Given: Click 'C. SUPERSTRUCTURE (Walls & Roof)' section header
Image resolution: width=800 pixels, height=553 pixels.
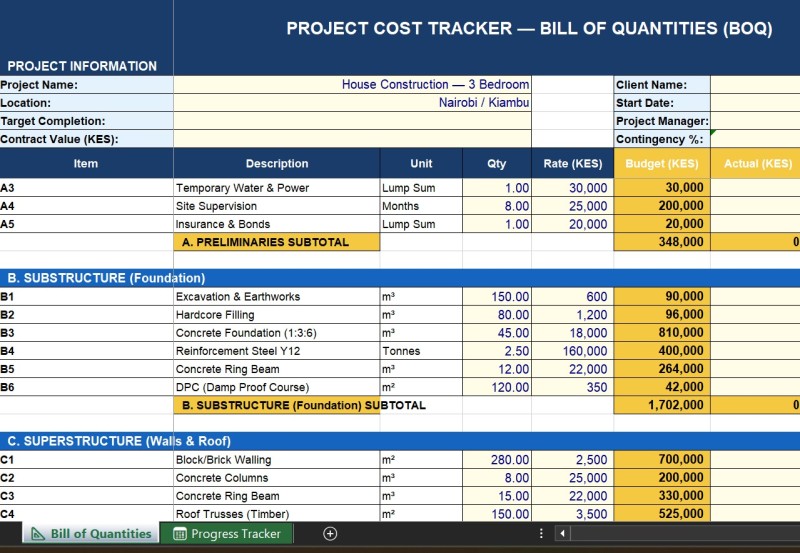Looking at the screenshot, I should click(400, 441).
